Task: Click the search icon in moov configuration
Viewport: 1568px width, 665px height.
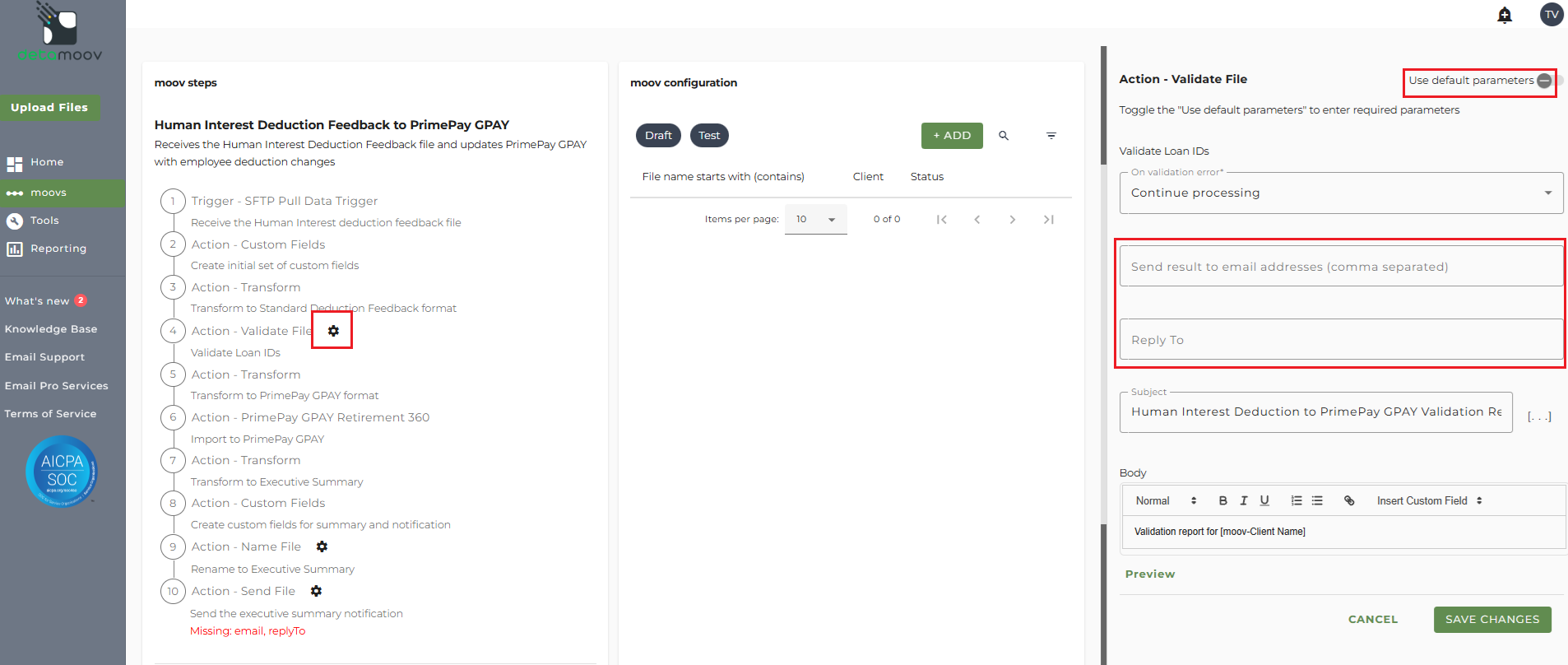Action: [1004, 136]
